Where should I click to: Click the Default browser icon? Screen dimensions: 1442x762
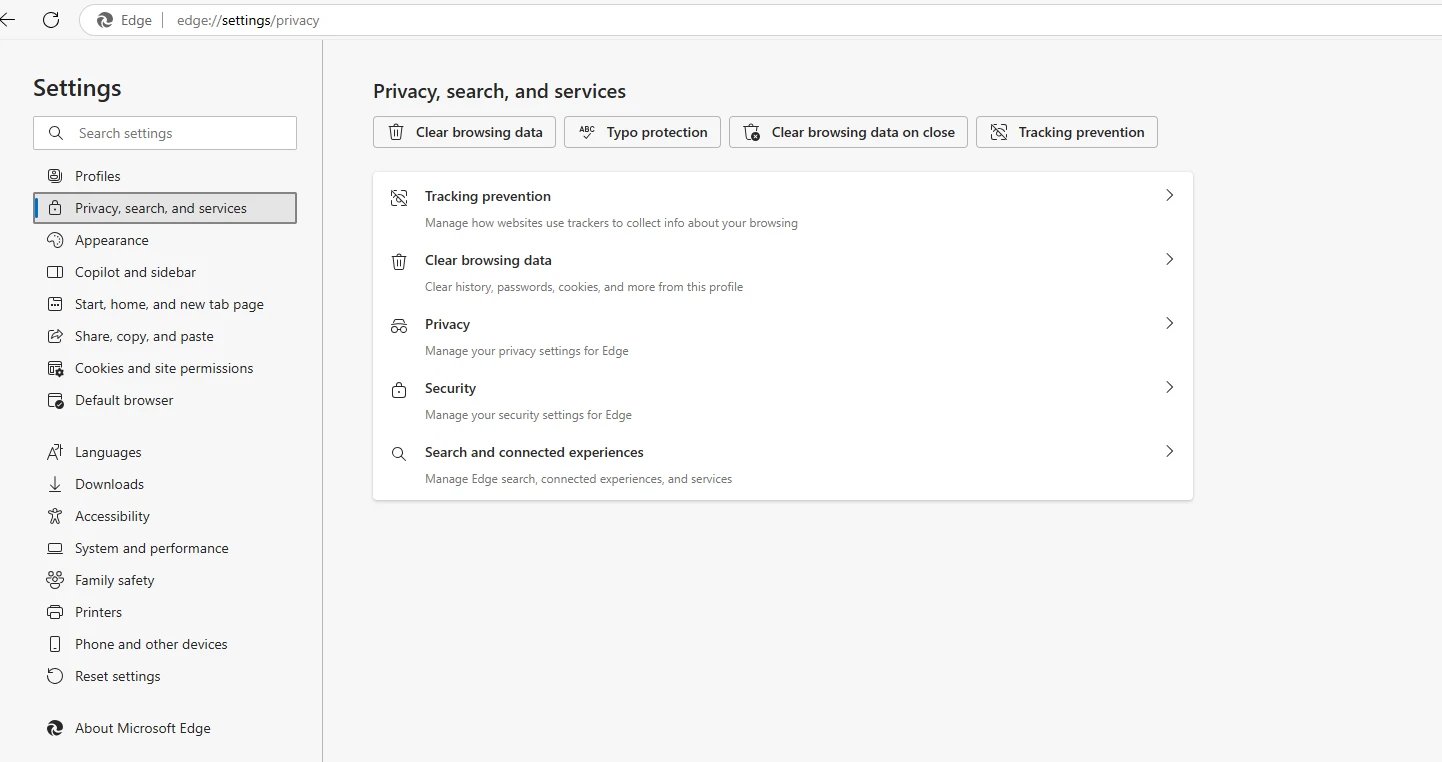(x=55, y=400)
